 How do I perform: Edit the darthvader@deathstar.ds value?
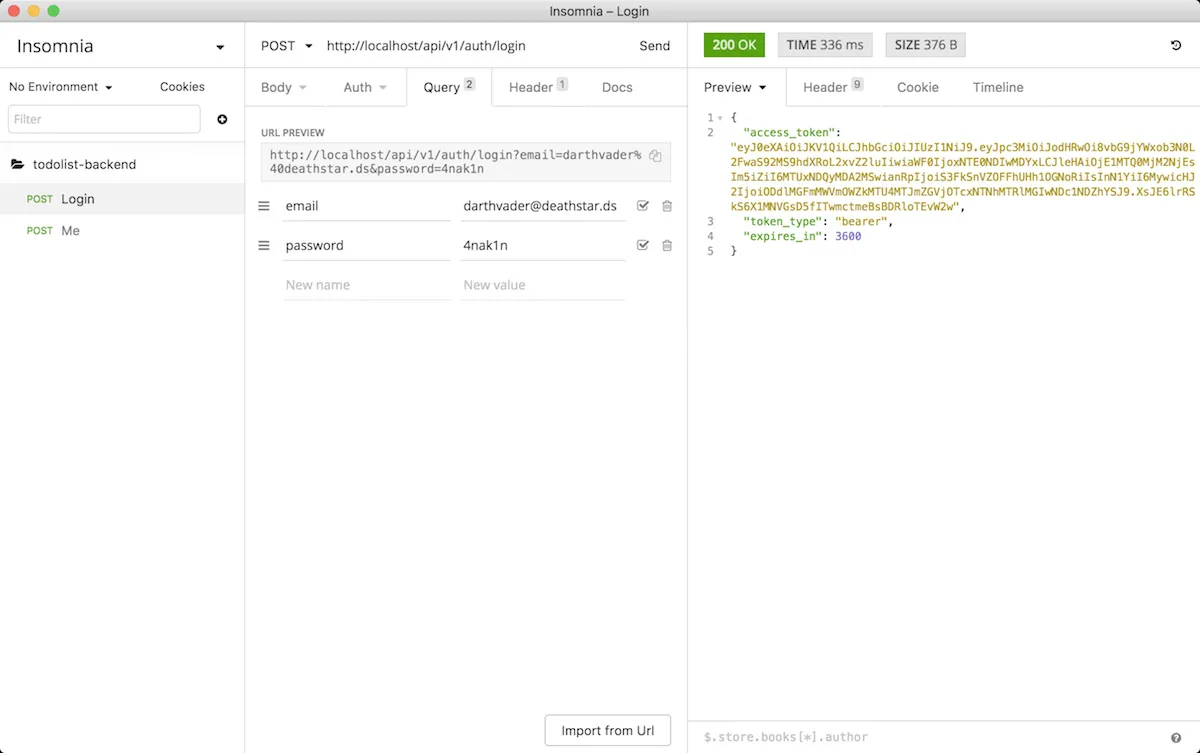tap(543, 206)
